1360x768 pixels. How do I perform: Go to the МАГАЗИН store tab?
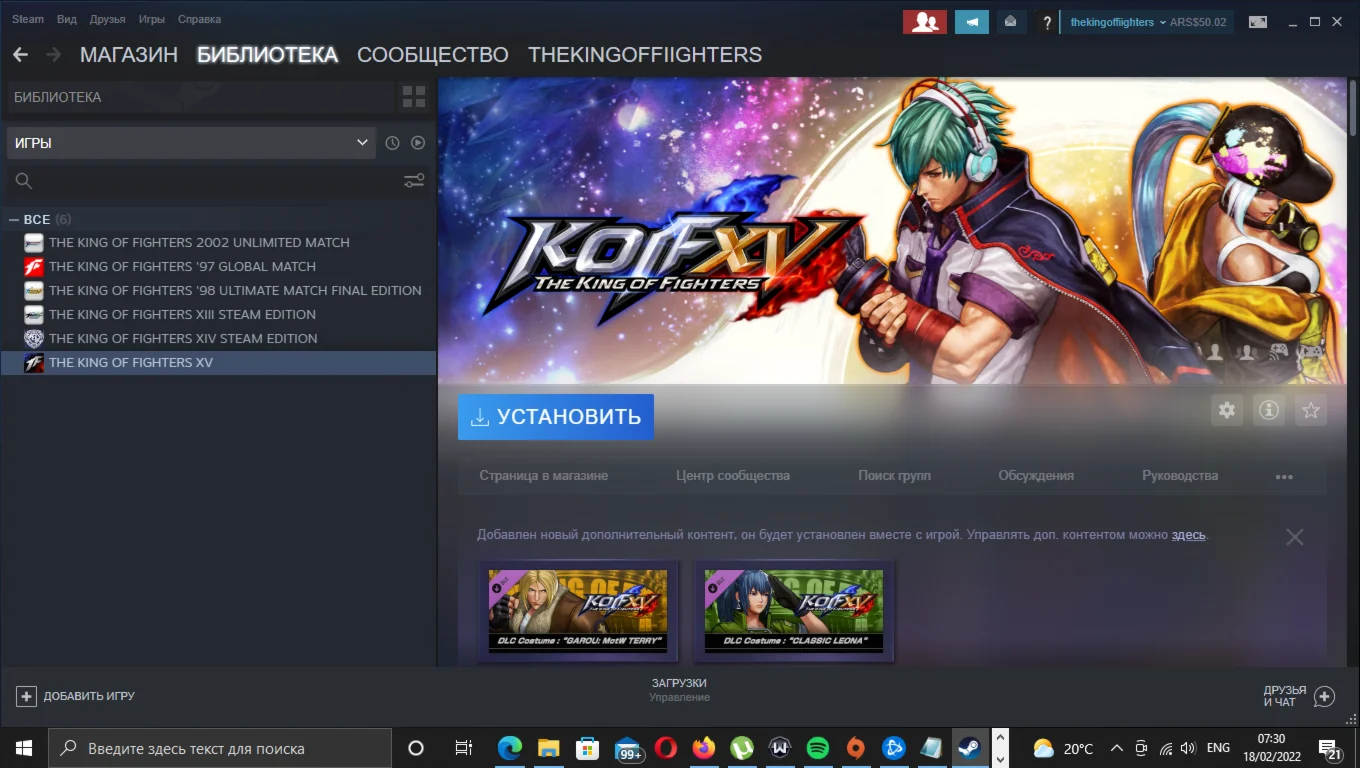point(129,55)
